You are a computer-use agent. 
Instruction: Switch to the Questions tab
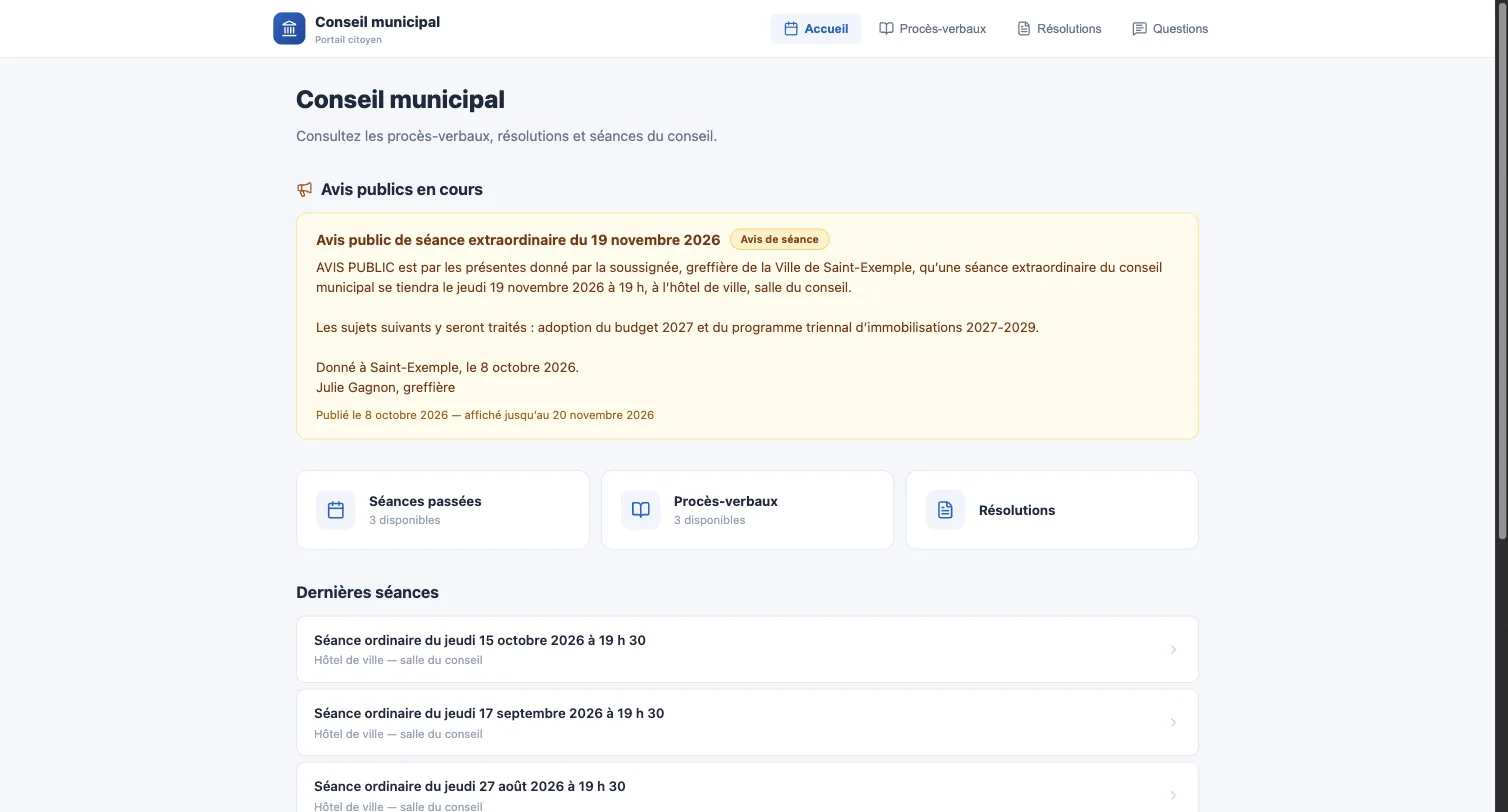tap(1170, 29)
